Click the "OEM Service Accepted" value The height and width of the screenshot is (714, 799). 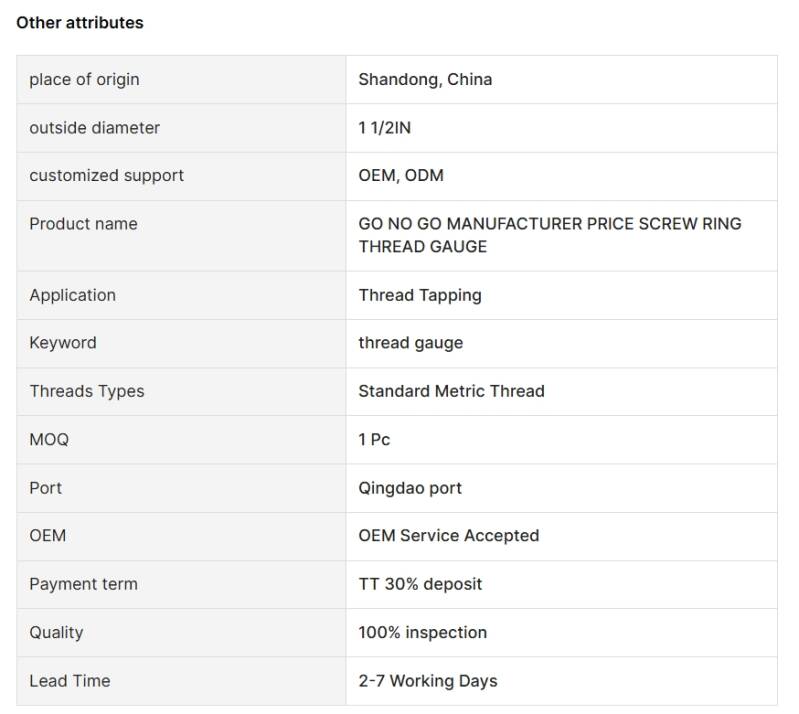(x=448, y=535)
